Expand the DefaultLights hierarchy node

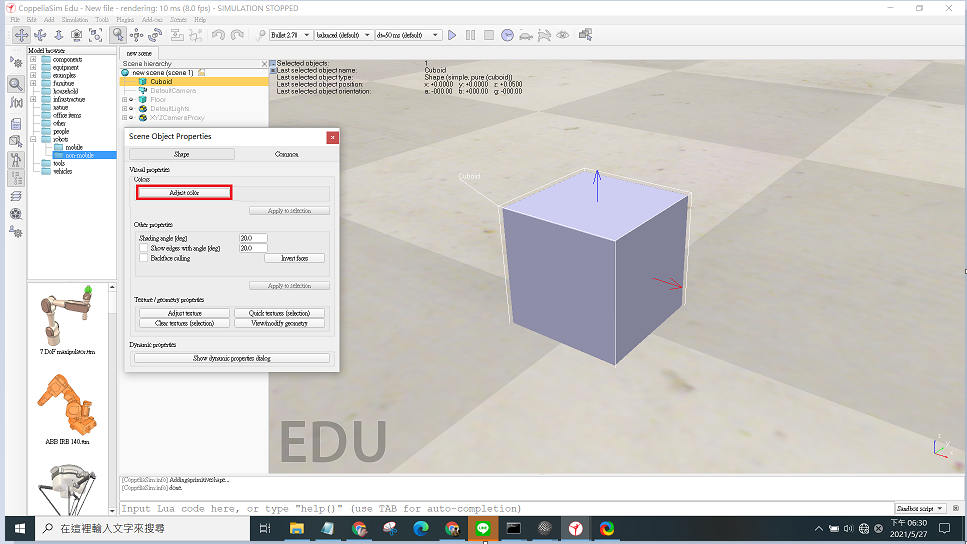point(125,109)
